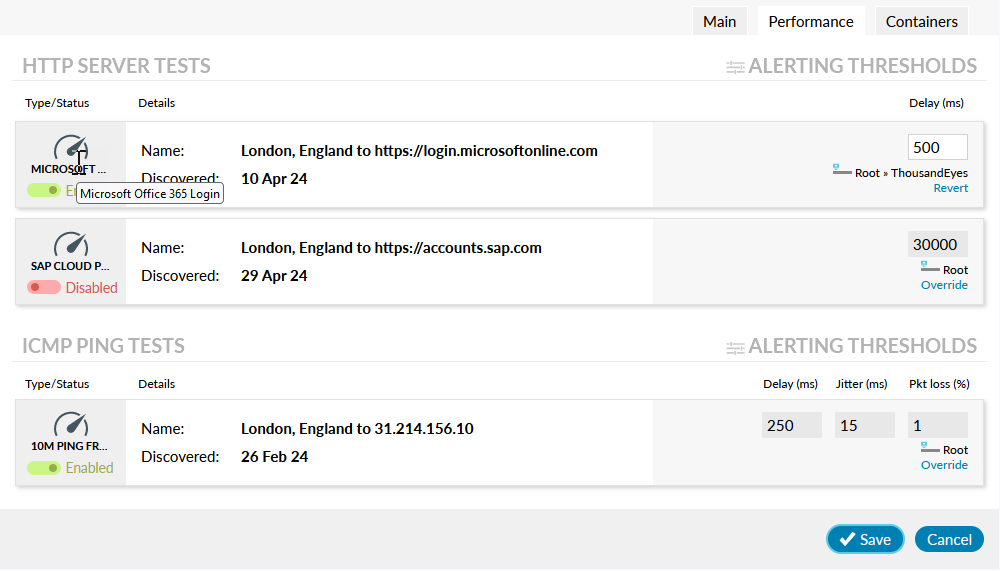Click the SAP Cloud test gauge icon
The height and width of the screenshot is (571, 1000).
(x=70, y=245)
